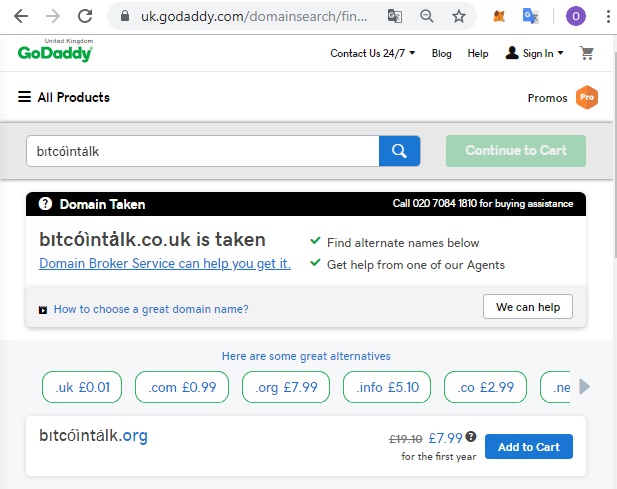Show price info tooltip next to £7.99
The height and width of the screenshot is (489, 617).
tap(471, 436)
